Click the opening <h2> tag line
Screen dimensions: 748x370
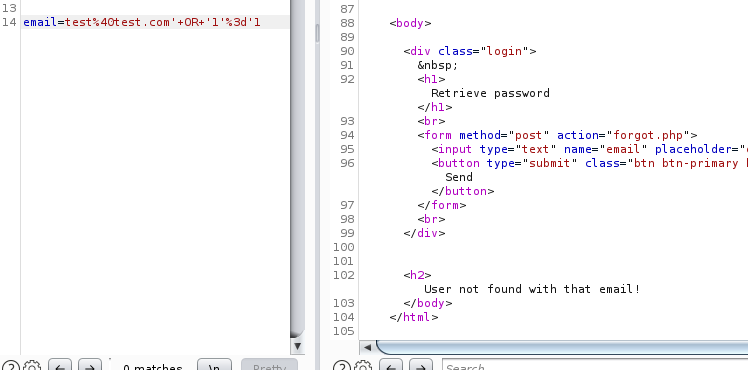[417, 275]
